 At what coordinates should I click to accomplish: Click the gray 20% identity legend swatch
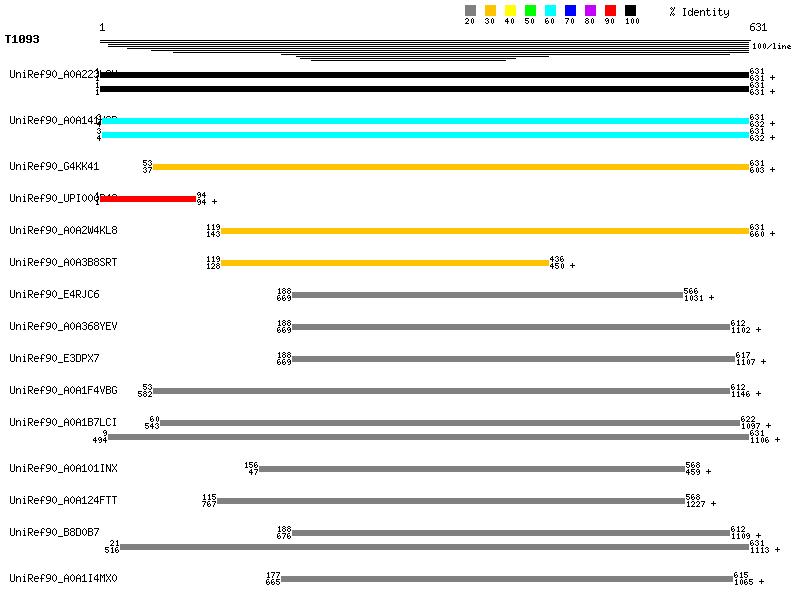click(x=470, y=10)
